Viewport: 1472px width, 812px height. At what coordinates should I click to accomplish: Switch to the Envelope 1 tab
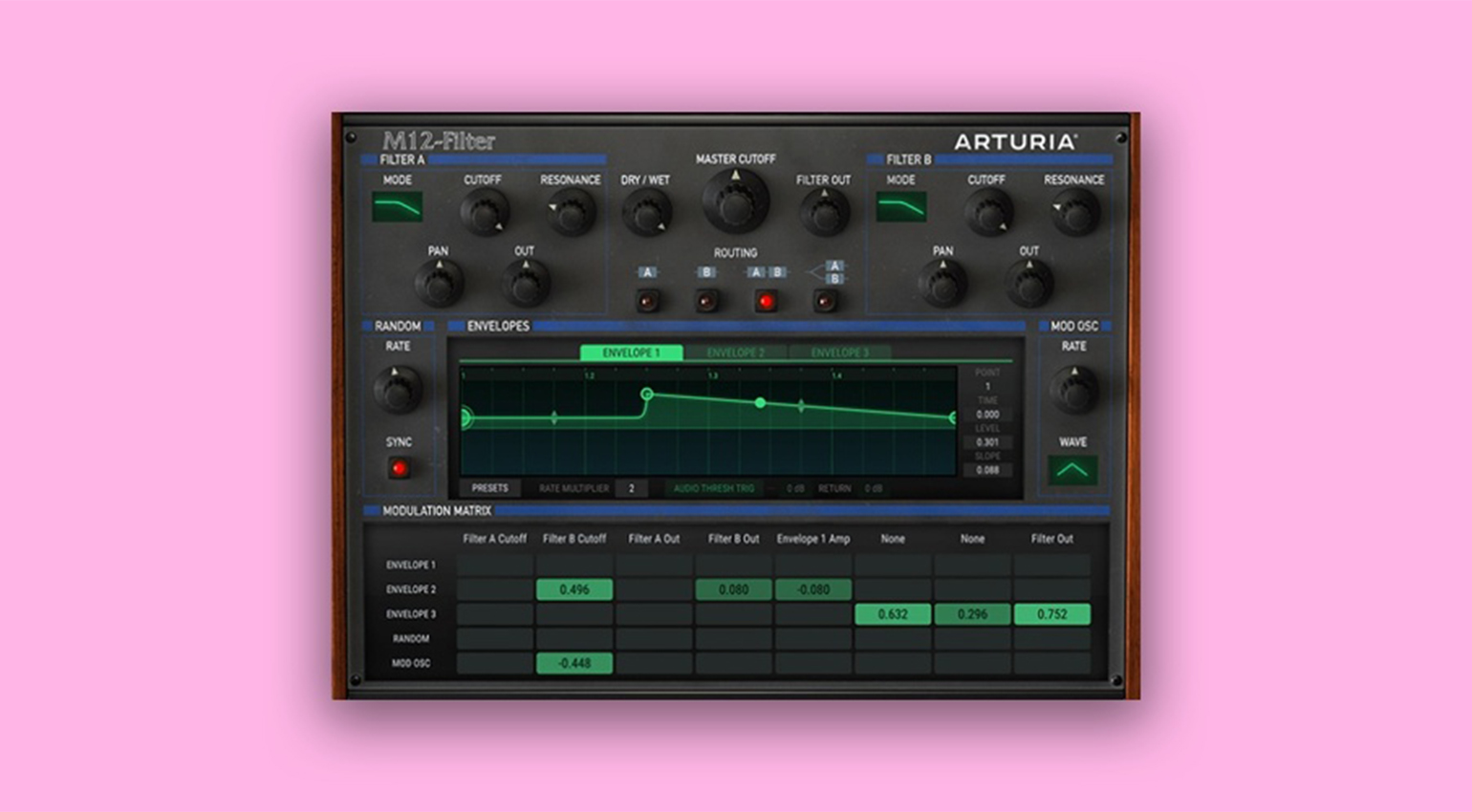631,353
